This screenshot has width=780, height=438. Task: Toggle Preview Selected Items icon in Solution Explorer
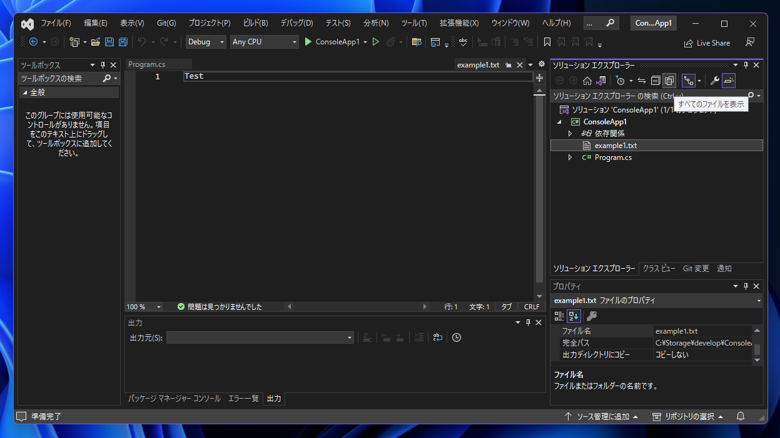pos(729,81)
